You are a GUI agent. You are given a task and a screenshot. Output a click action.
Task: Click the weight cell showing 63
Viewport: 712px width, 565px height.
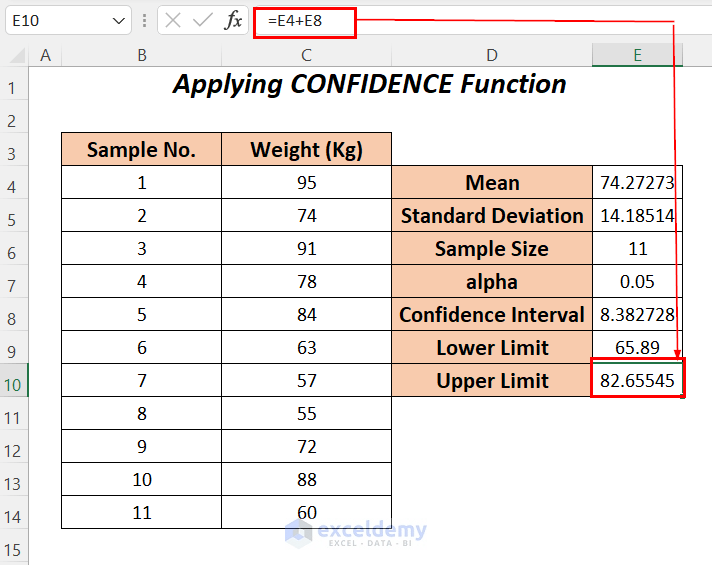coord(307,347)
